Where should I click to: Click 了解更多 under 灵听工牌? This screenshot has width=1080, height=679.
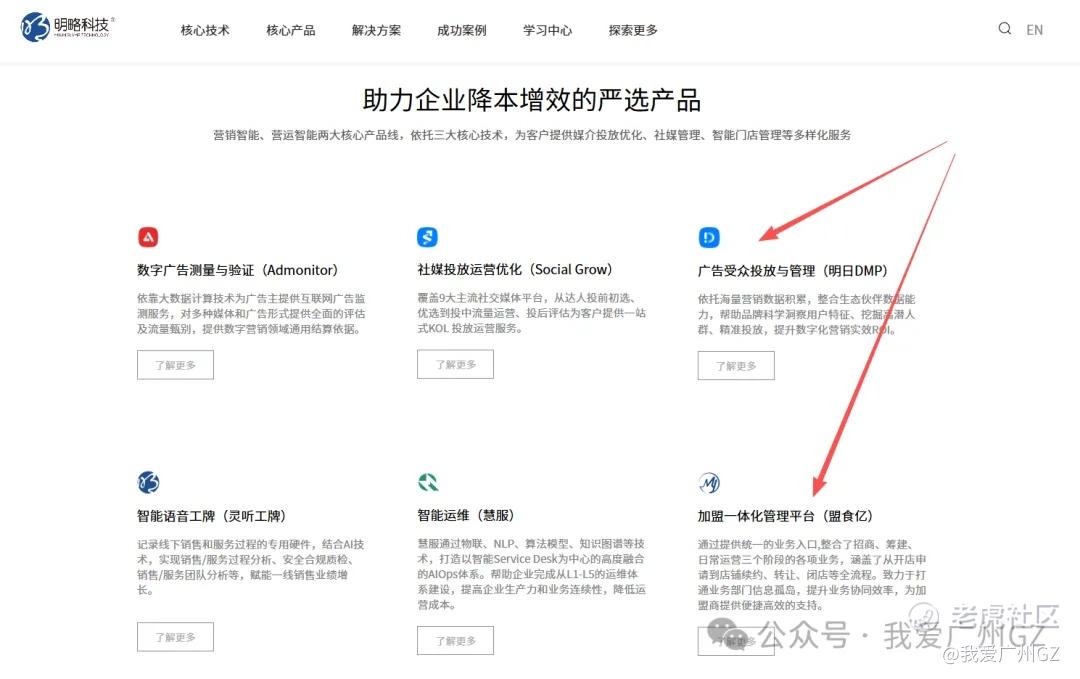pos(176,637)
